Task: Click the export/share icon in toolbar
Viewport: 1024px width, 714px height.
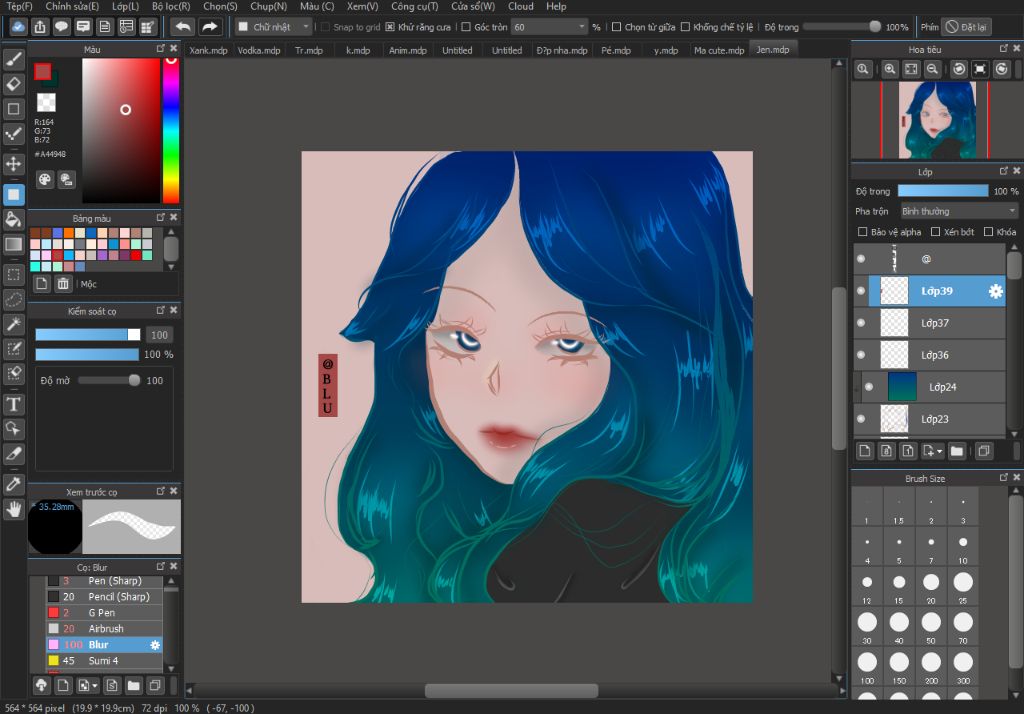Action: (x=40, y=27)
